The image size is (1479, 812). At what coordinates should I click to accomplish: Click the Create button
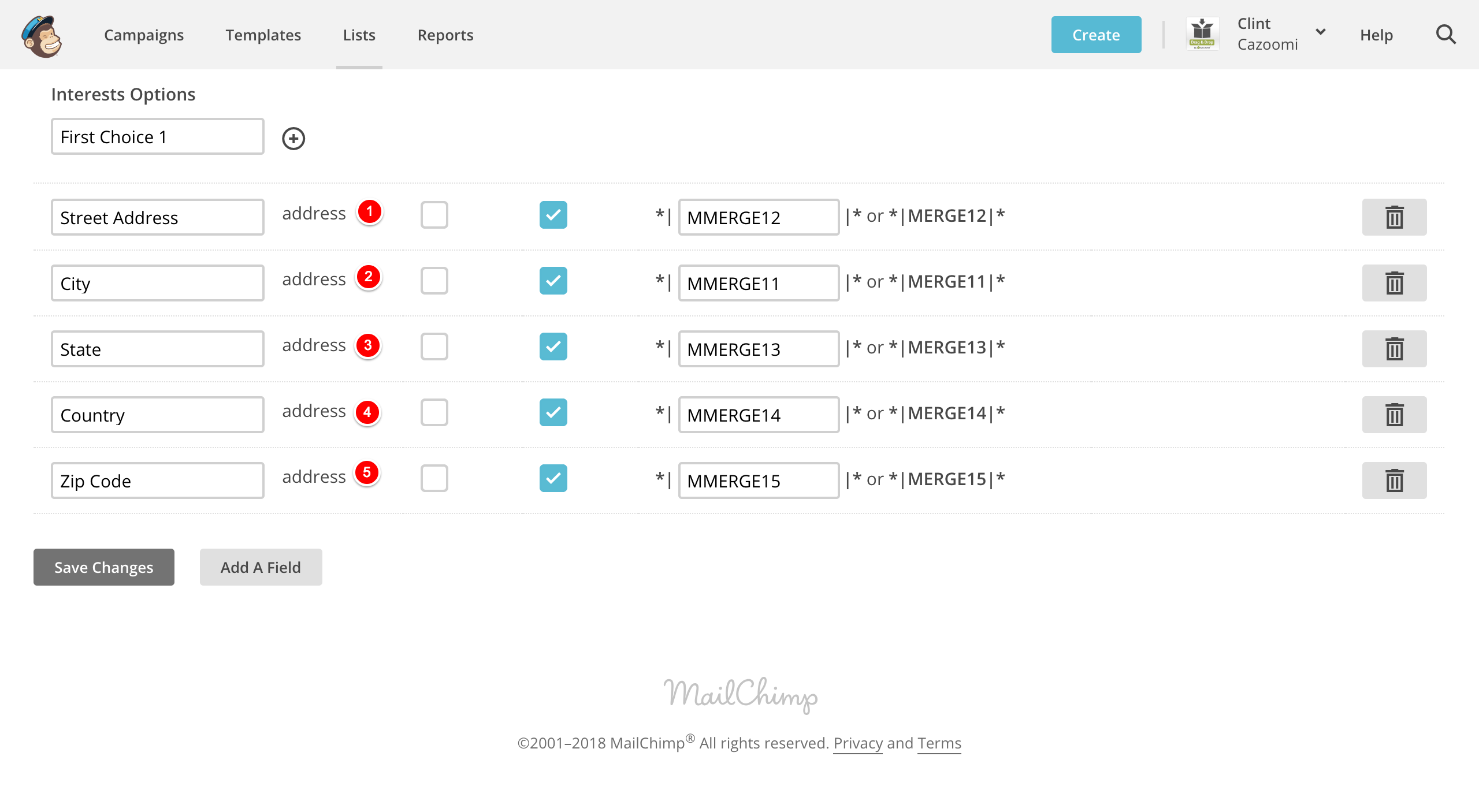1096,35
